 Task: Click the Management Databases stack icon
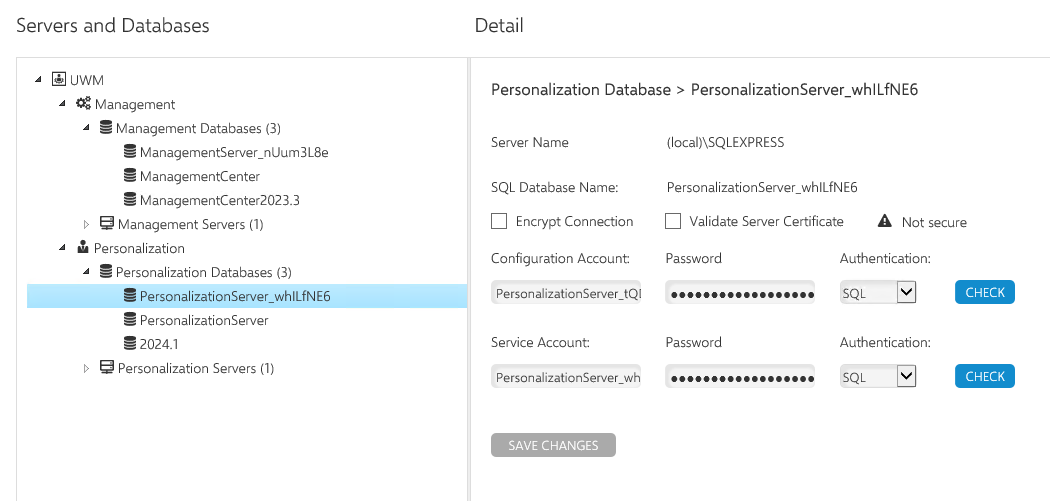coord(105,128)
